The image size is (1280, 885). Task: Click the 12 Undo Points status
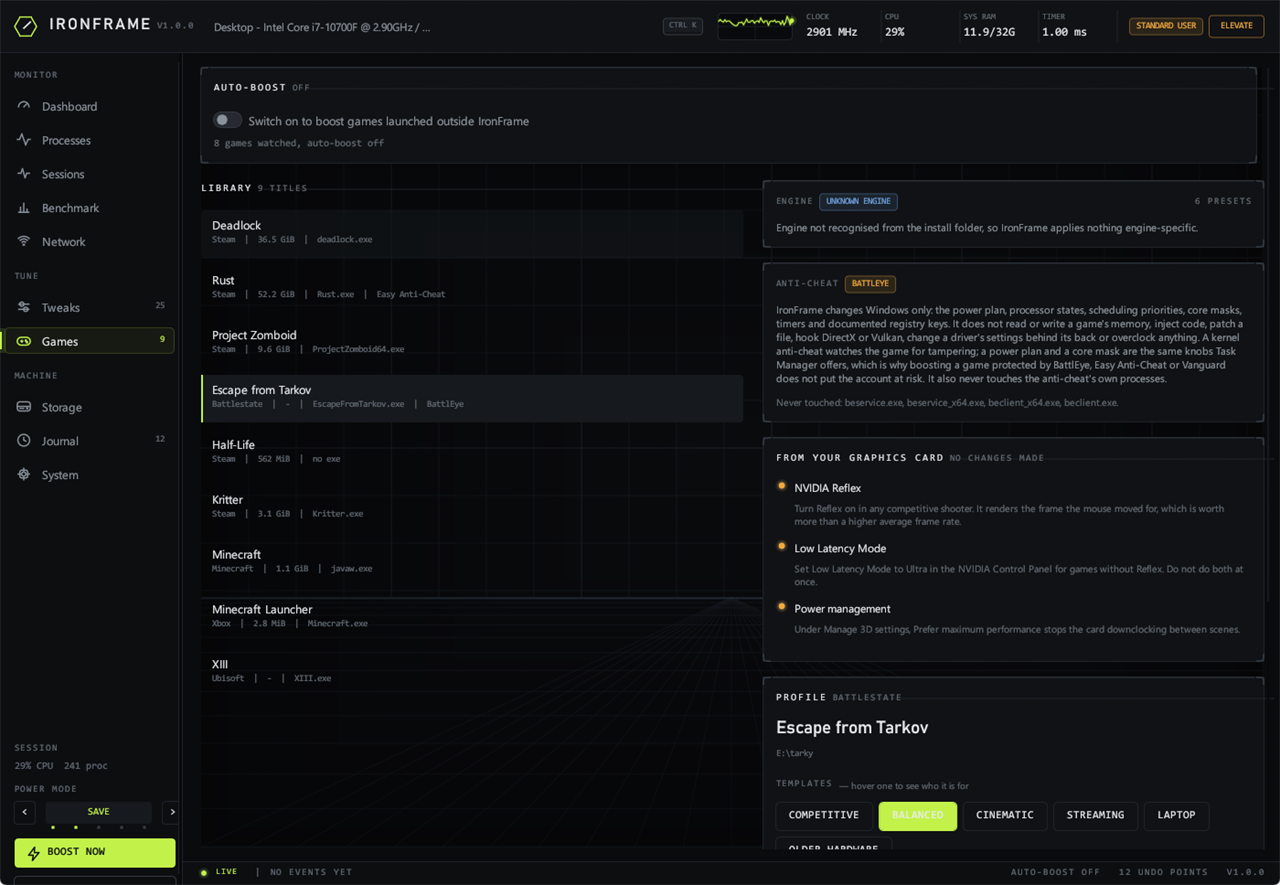[x=1163, y=872]
